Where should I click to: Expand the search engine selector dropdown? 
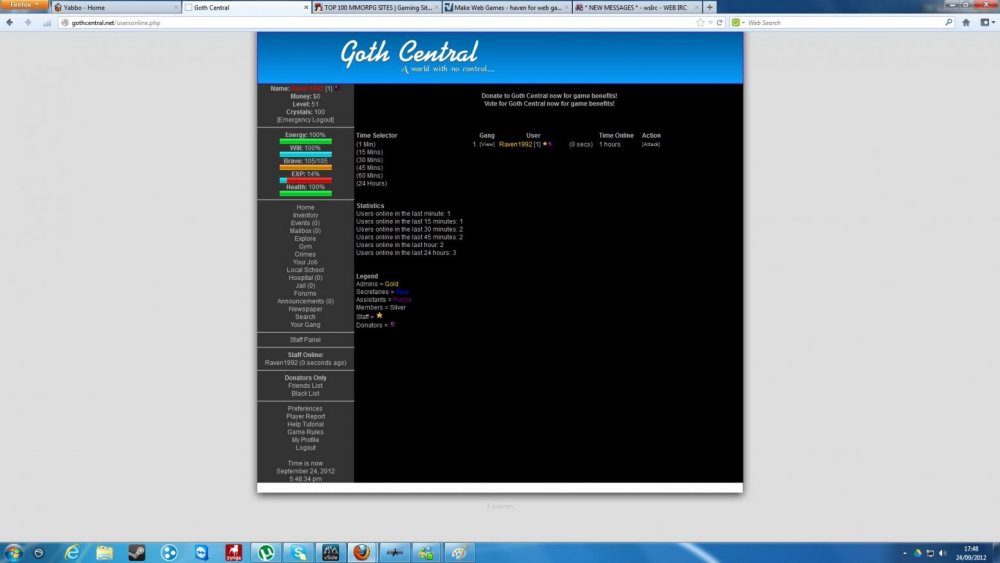click(739, 22)
